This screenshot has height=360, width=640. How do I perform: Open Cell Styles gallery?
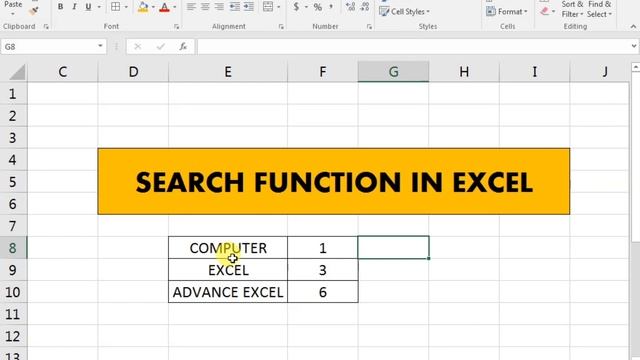pyautogui.click(x=404, y=11)
